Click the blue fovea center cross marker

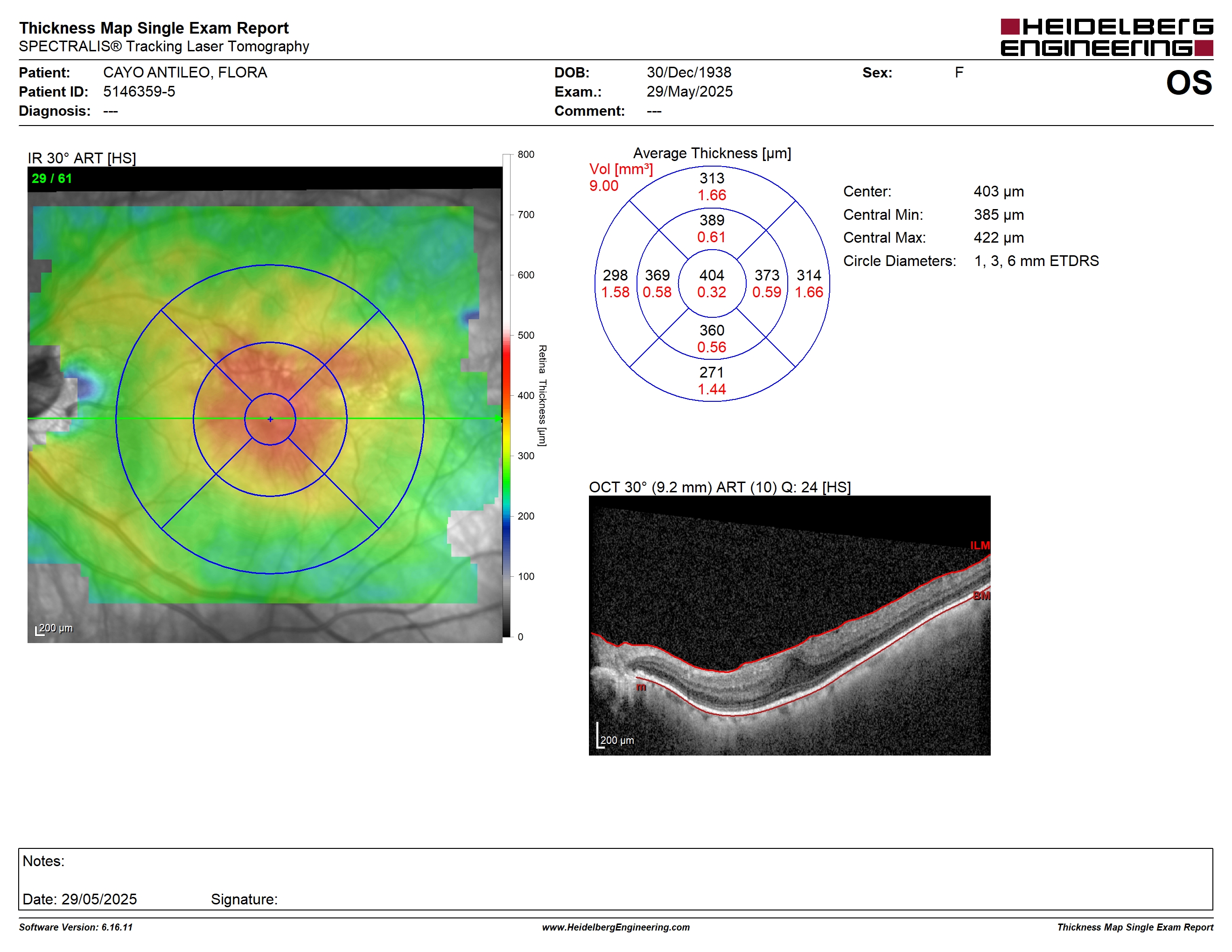pos(270,419)
